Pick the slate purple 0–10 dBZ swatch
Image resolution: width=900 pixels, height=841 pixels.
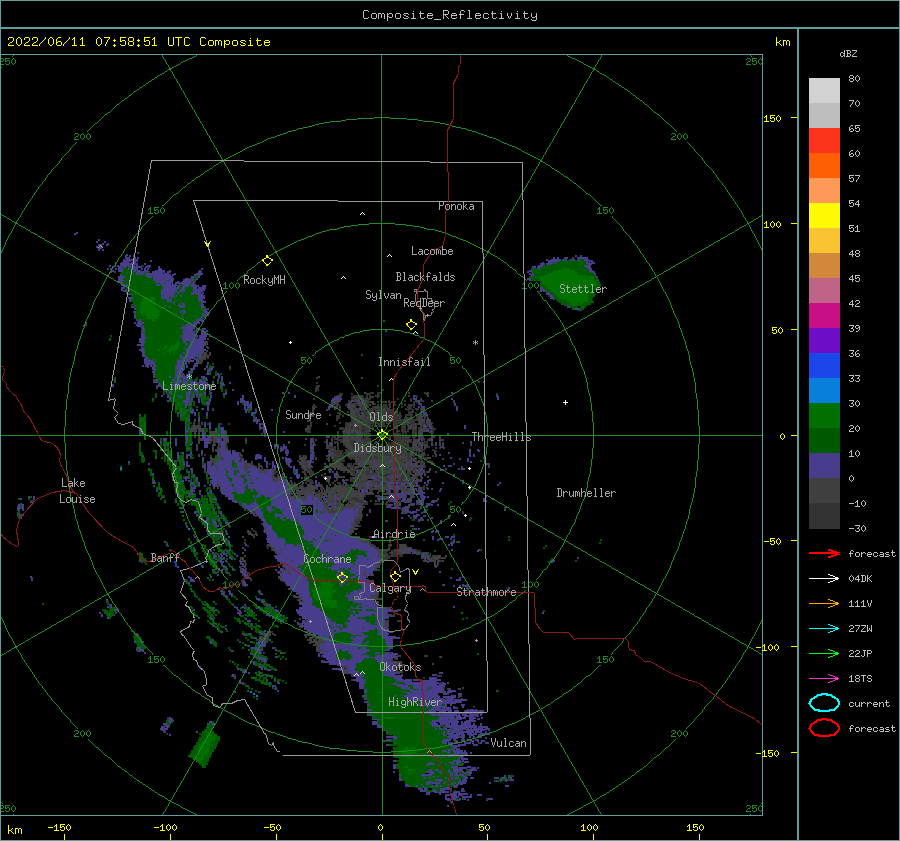pos(824,466)
